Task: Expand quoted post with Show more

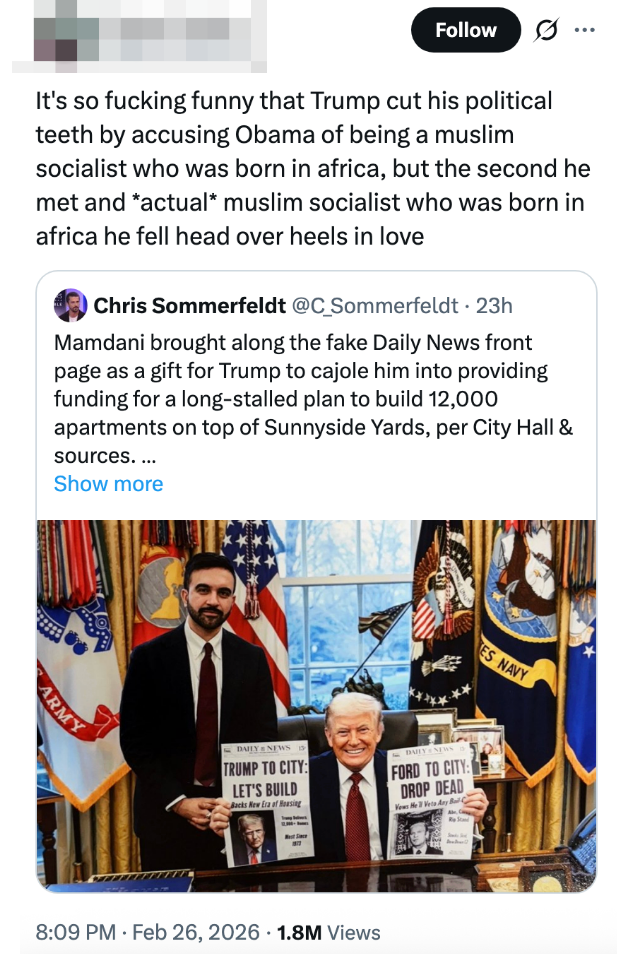Action: click(108, 484)
